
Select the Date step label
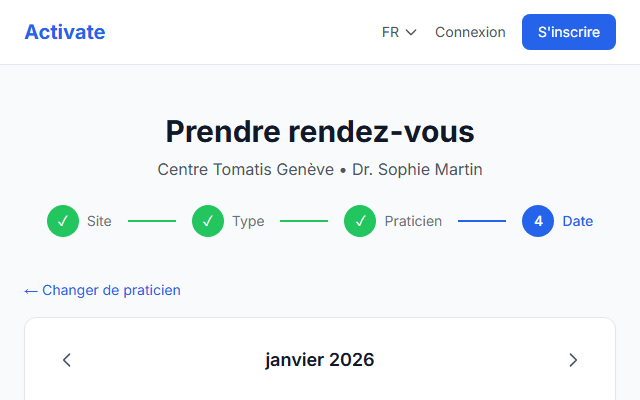[x=578, y=221]
